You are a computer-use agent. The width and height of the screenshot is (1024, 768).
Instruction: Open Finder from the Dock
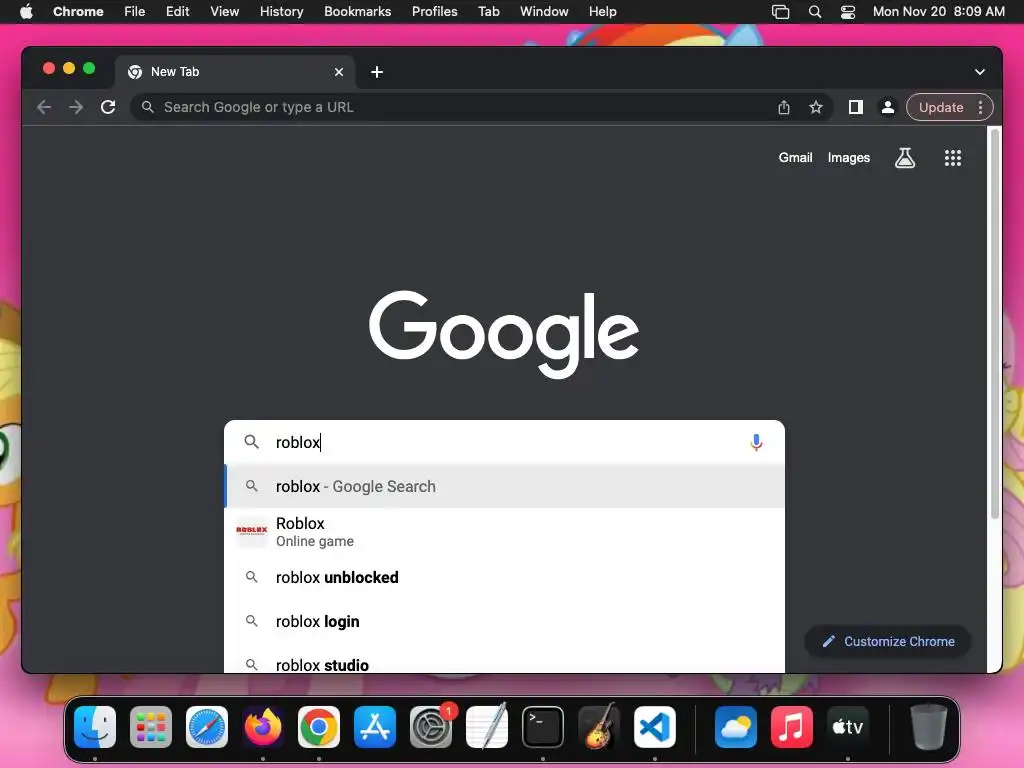coord(95,726)
